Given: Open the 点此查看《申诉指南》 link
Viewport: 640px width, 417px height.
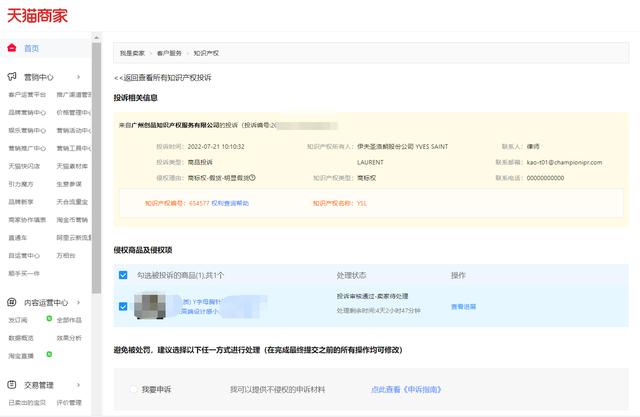Looking at the screenshot, I should [x=406, y=389].
